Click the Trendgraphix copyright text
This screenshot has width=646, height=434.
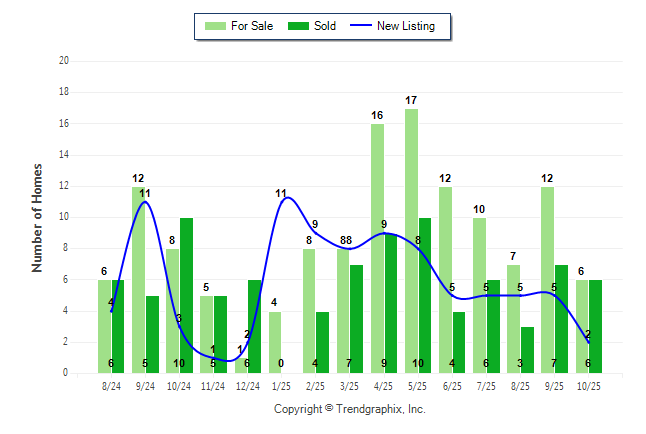(x=350, y=409)
